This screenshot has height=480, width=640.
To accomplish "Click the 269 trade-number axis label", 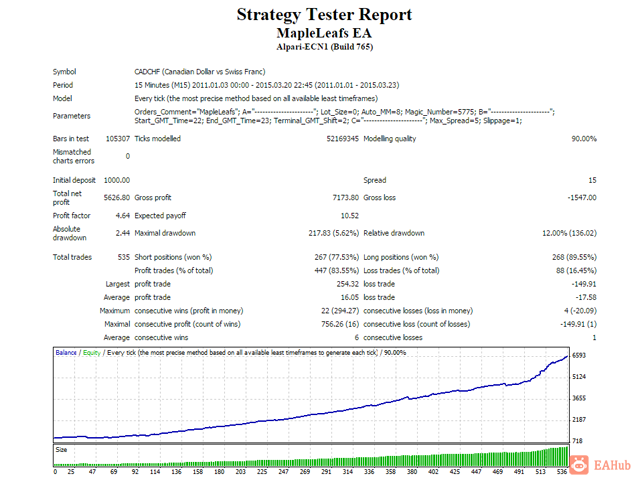I will [304, 472].
